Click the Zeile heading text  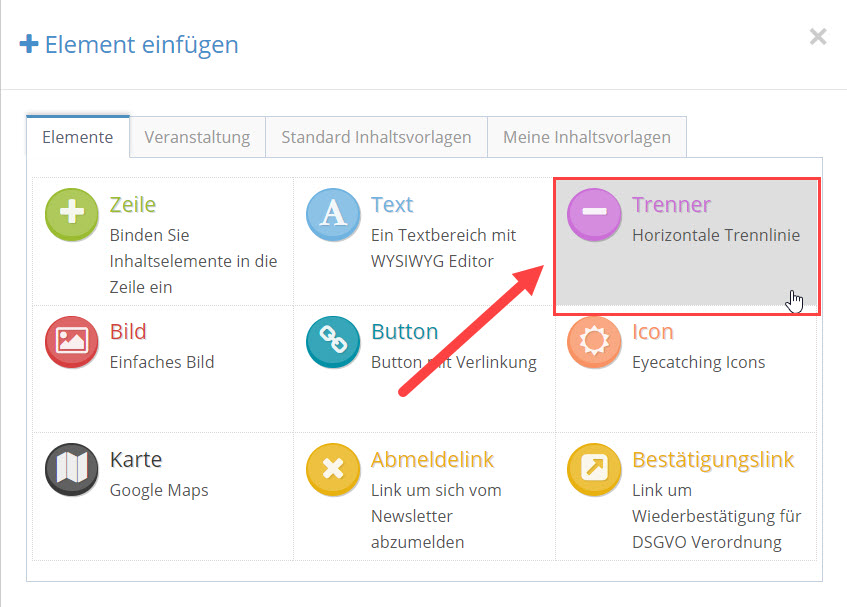pos(133,205)
